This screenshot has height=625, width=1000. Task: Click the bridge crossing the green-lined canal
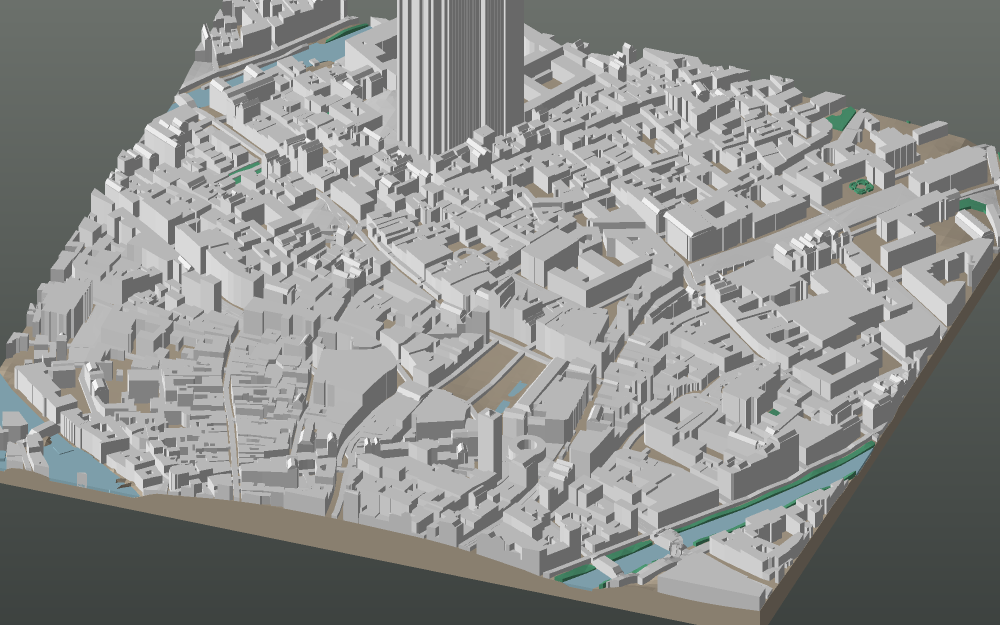click(668, 542)
